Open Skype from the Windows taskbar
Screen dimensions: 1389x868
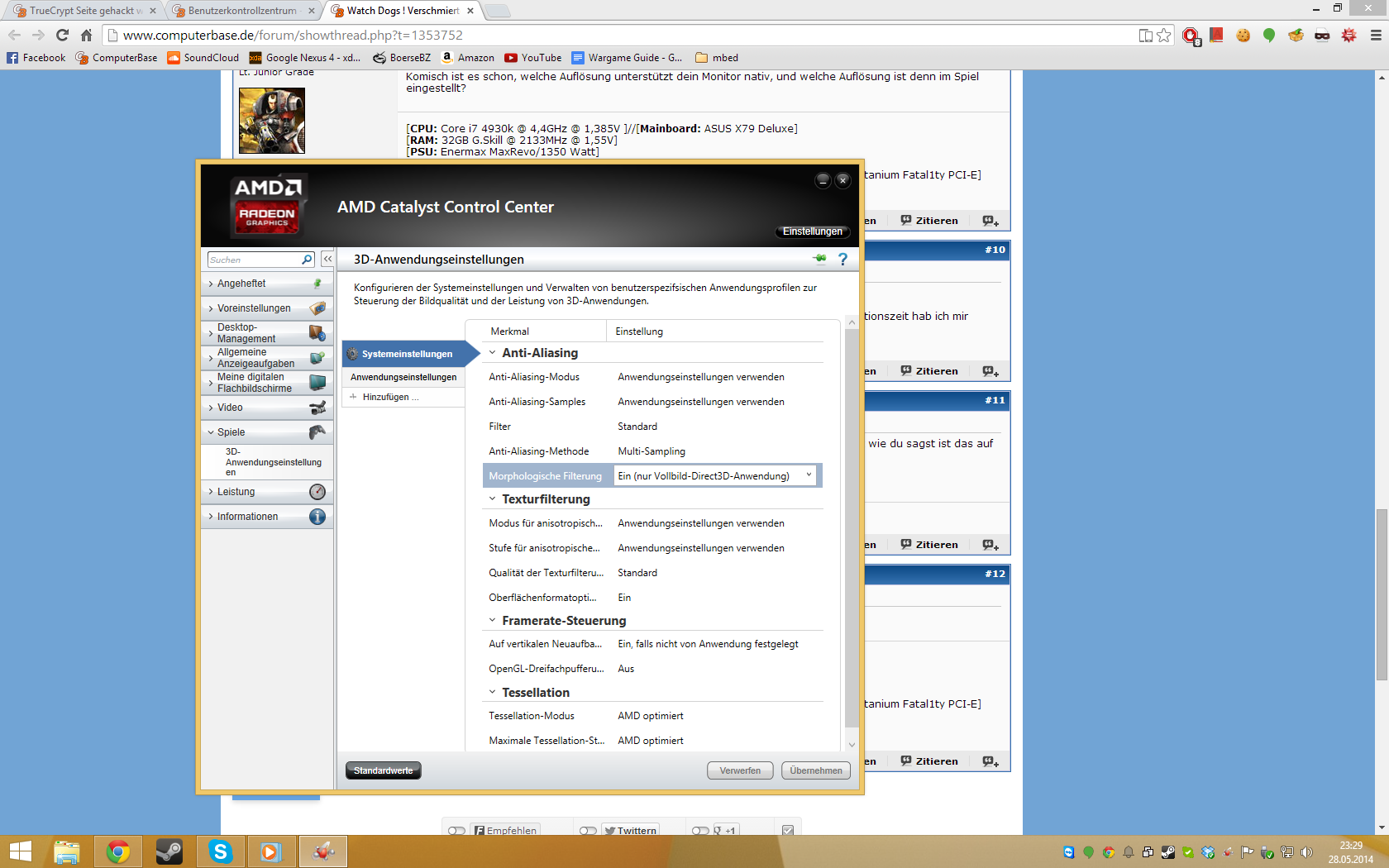(x=221, y=851)
